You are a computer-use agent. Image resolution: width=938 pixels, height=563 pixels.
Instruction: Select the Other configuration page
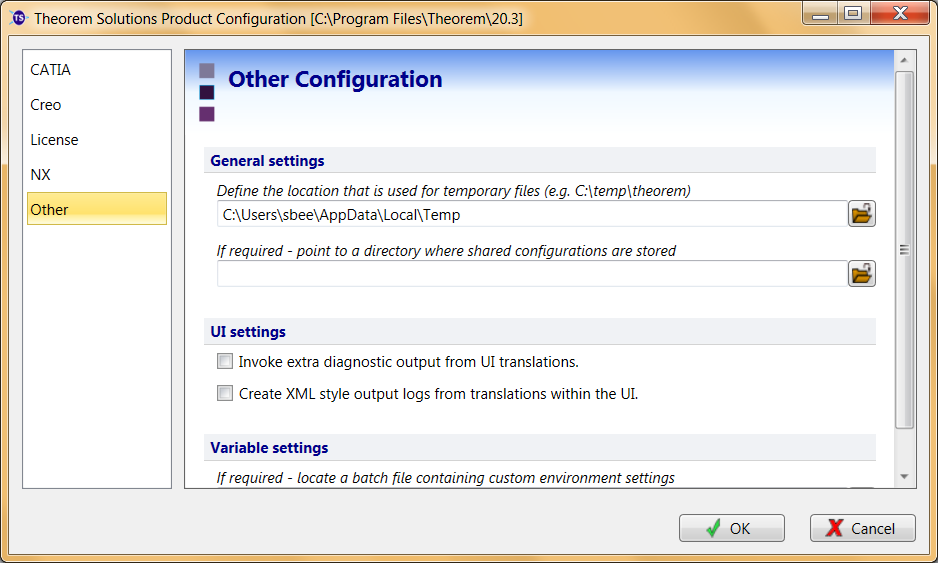tap(97, 209)
